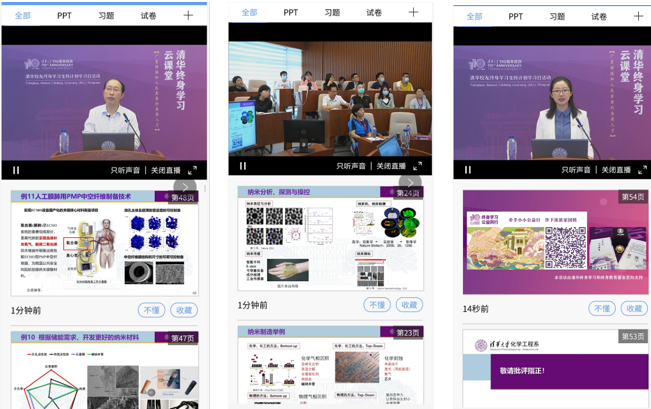Screen dimensions: 651x409
Task: Open 习题 tab above the classroom audience video
Action: tap(332, 13)
